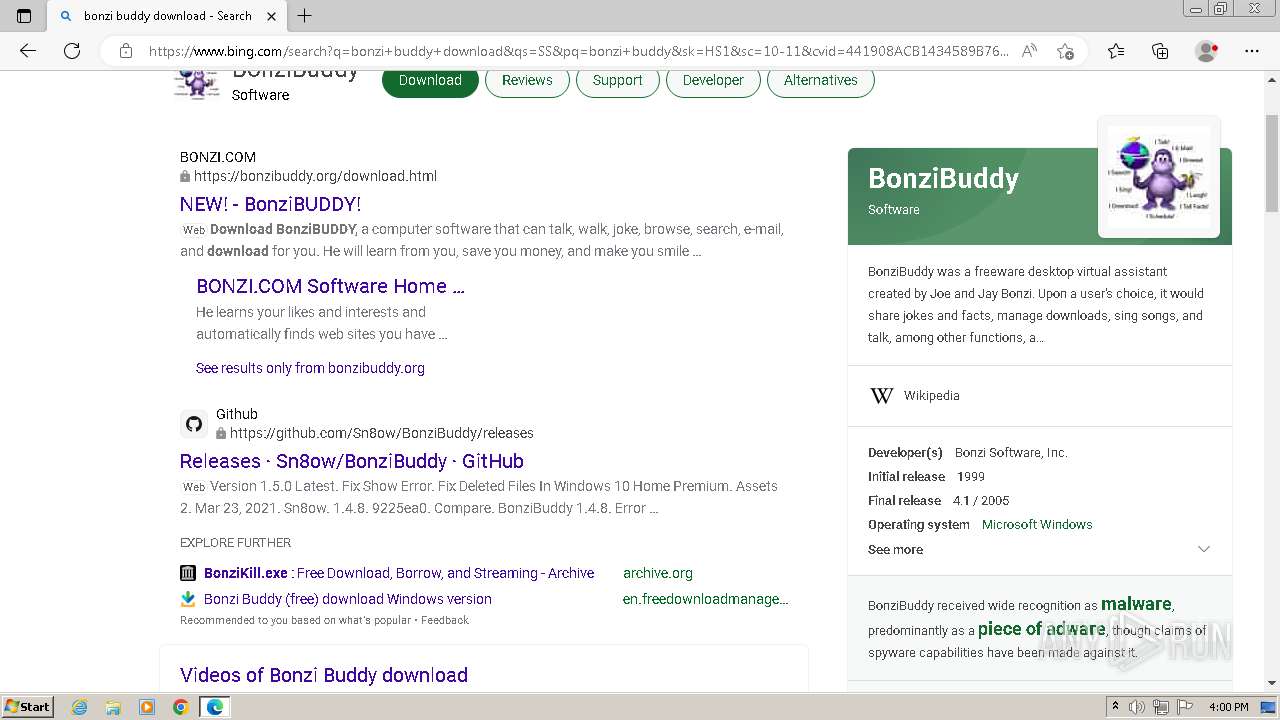This screenshot has height=720, width=1280.
Task: Select the Support tab pill
Action: (617, 80)
